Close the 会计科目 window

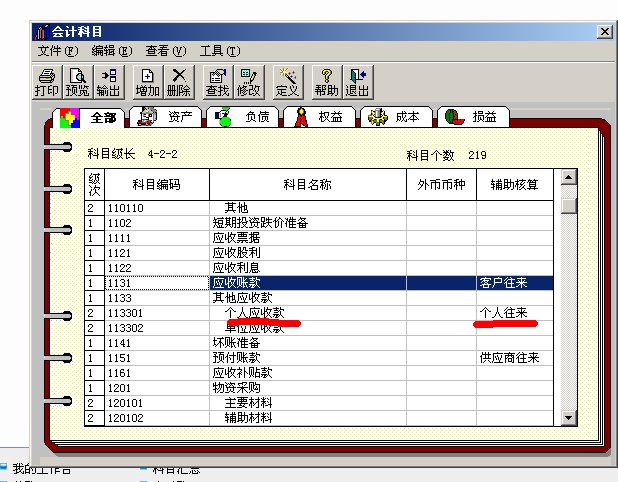(x=605, y=32)
